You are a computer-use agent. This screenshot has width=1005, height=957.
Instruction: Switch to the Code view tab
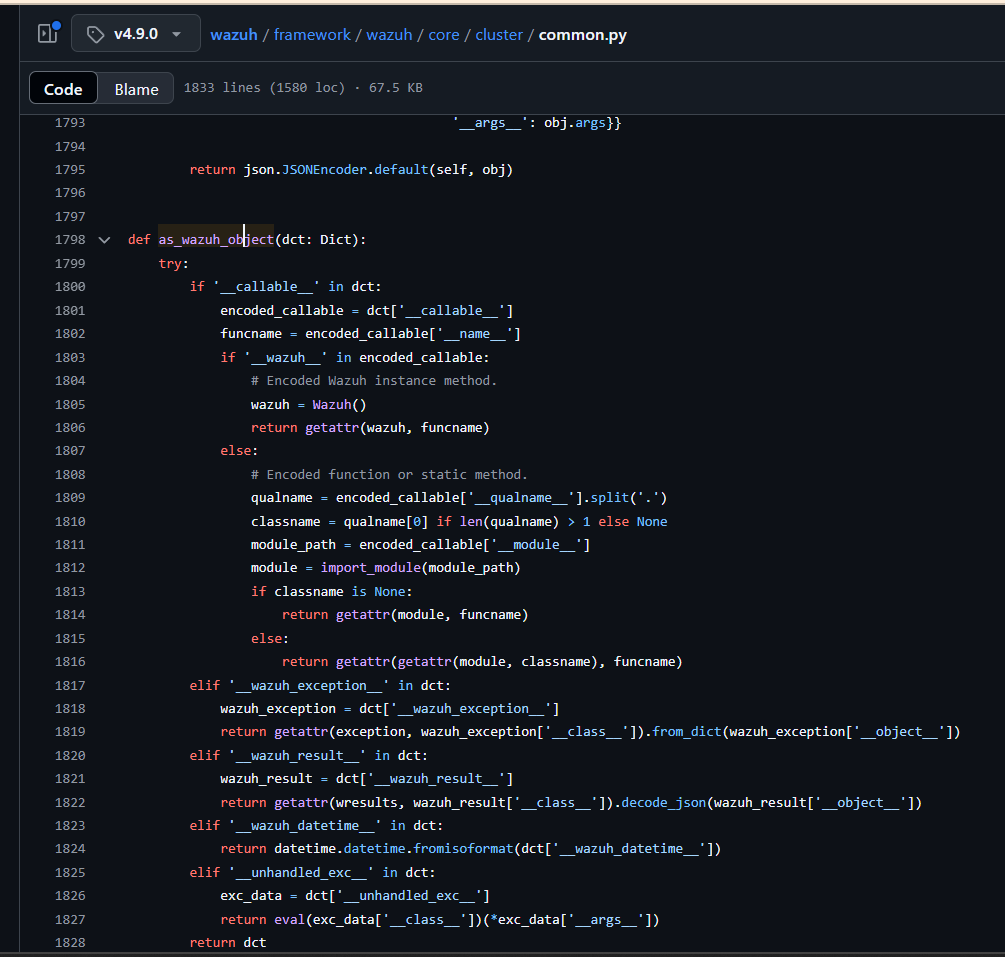[63, 88]
